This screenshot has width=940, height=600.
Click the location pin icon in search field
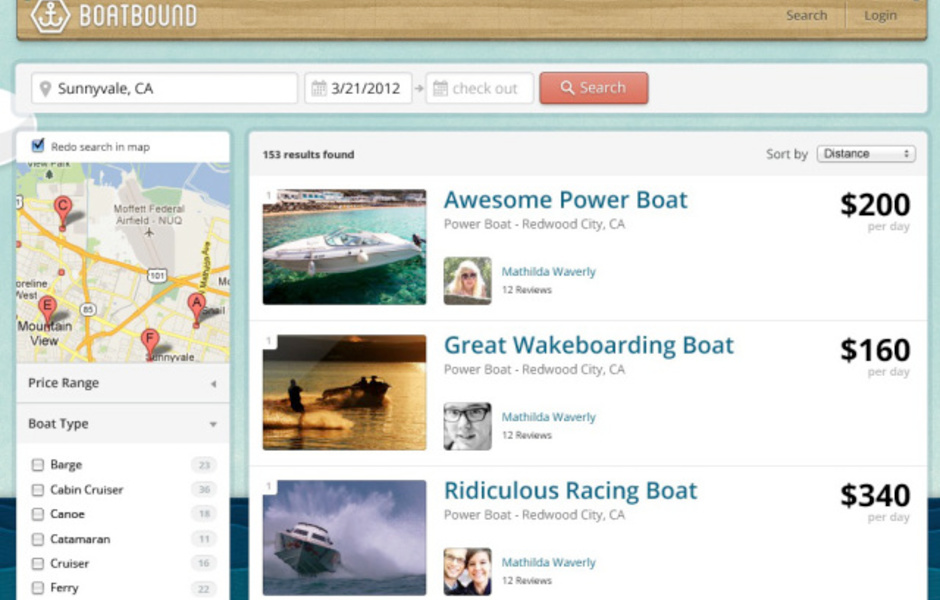click(45, 89)
